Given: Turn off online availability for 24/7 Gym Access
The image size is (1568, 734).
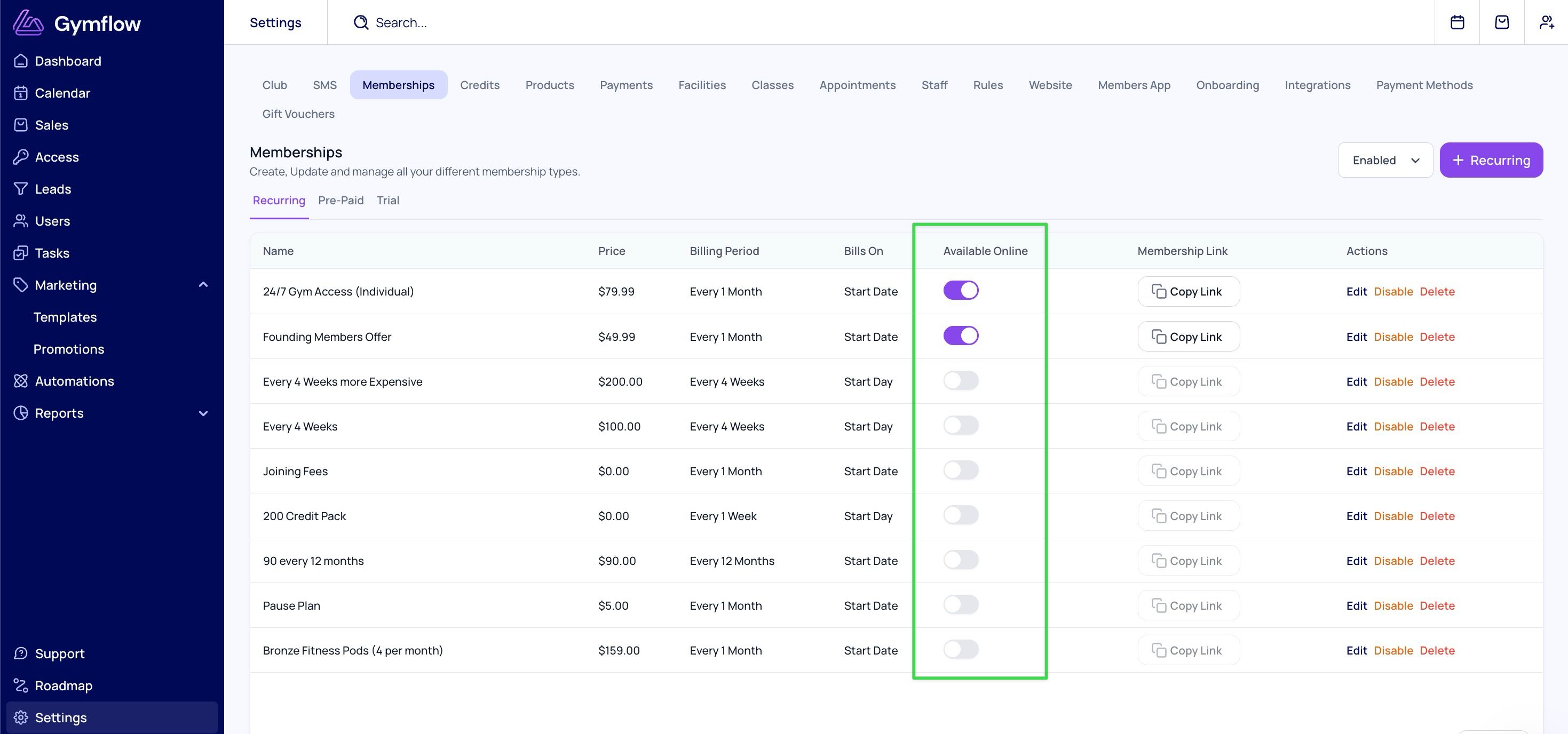Looking at the screenshot, I should (961, 290).
